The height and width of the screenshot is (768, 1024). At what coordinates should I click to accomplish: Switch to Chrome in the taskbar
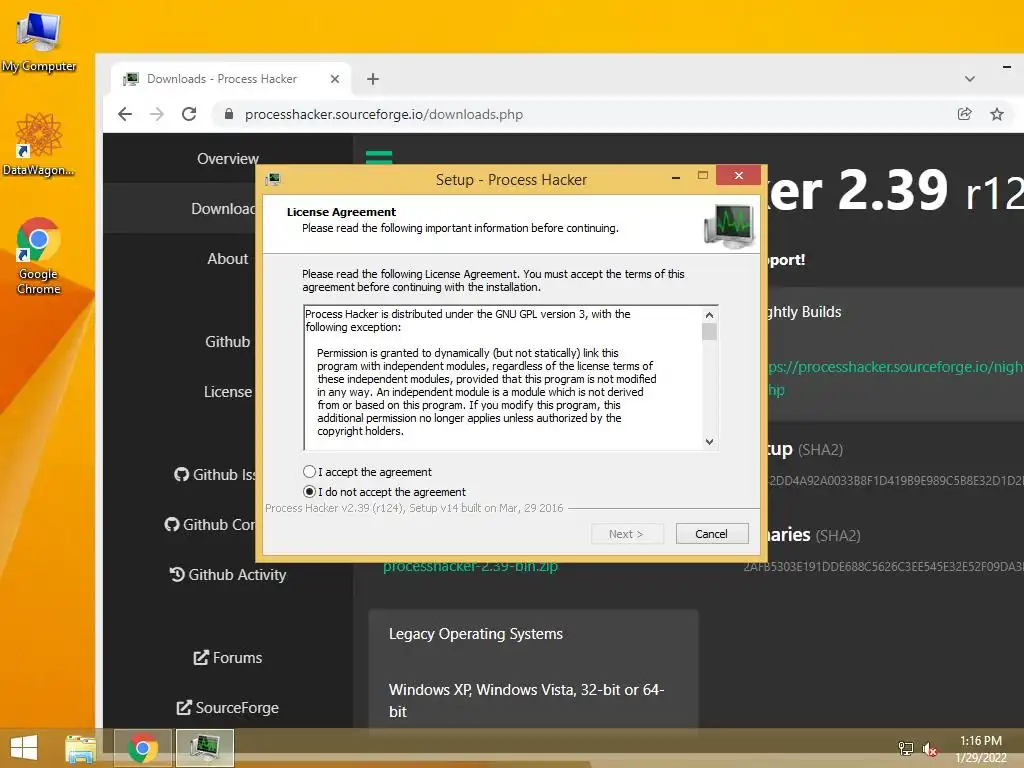(x=142, y=748)
